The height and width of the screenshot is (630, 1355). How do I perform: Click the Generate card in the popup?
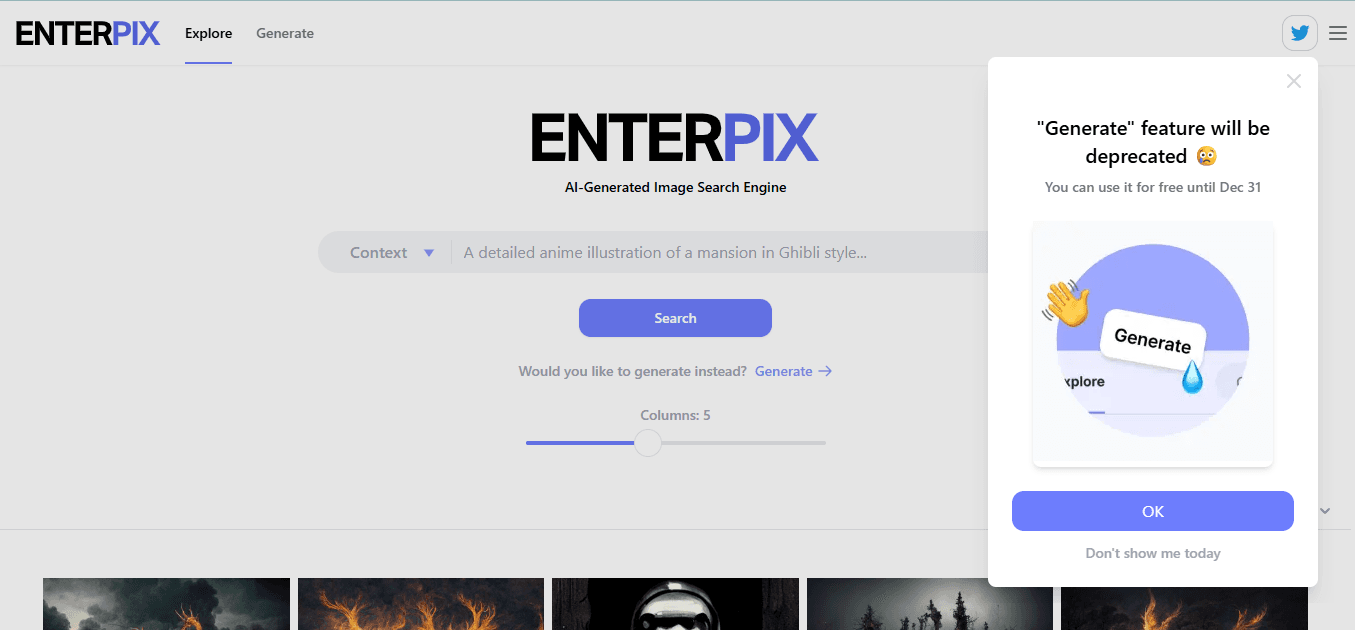tap(1152, 343)
